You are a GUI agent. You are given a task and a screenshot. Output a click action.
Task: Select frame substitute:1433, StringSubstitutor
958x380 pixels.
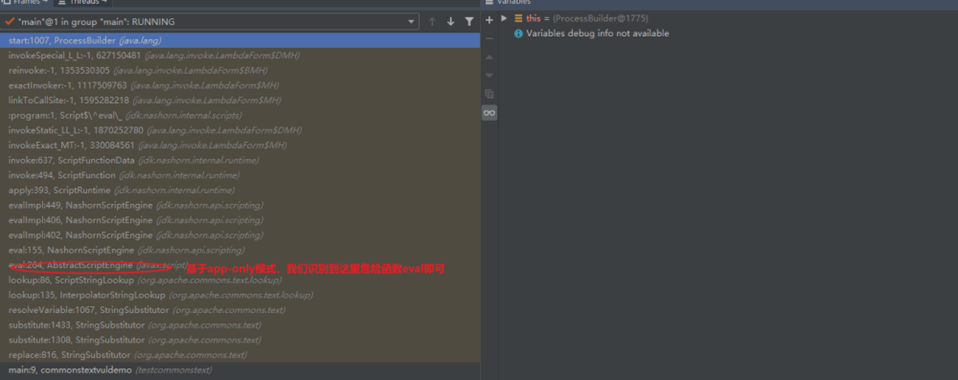[240, 325]
